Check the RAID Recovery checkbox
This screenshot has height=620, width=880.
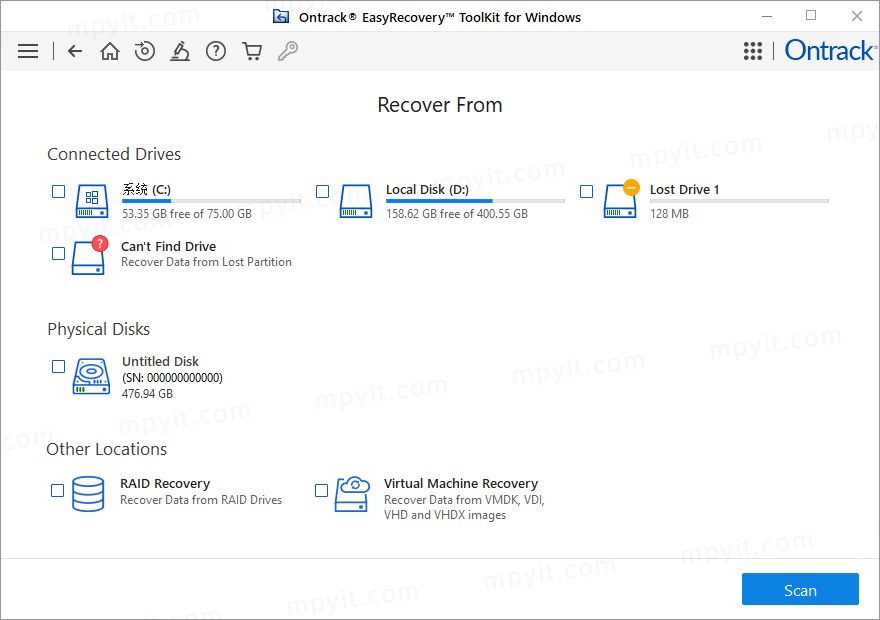tap(57, 490)
